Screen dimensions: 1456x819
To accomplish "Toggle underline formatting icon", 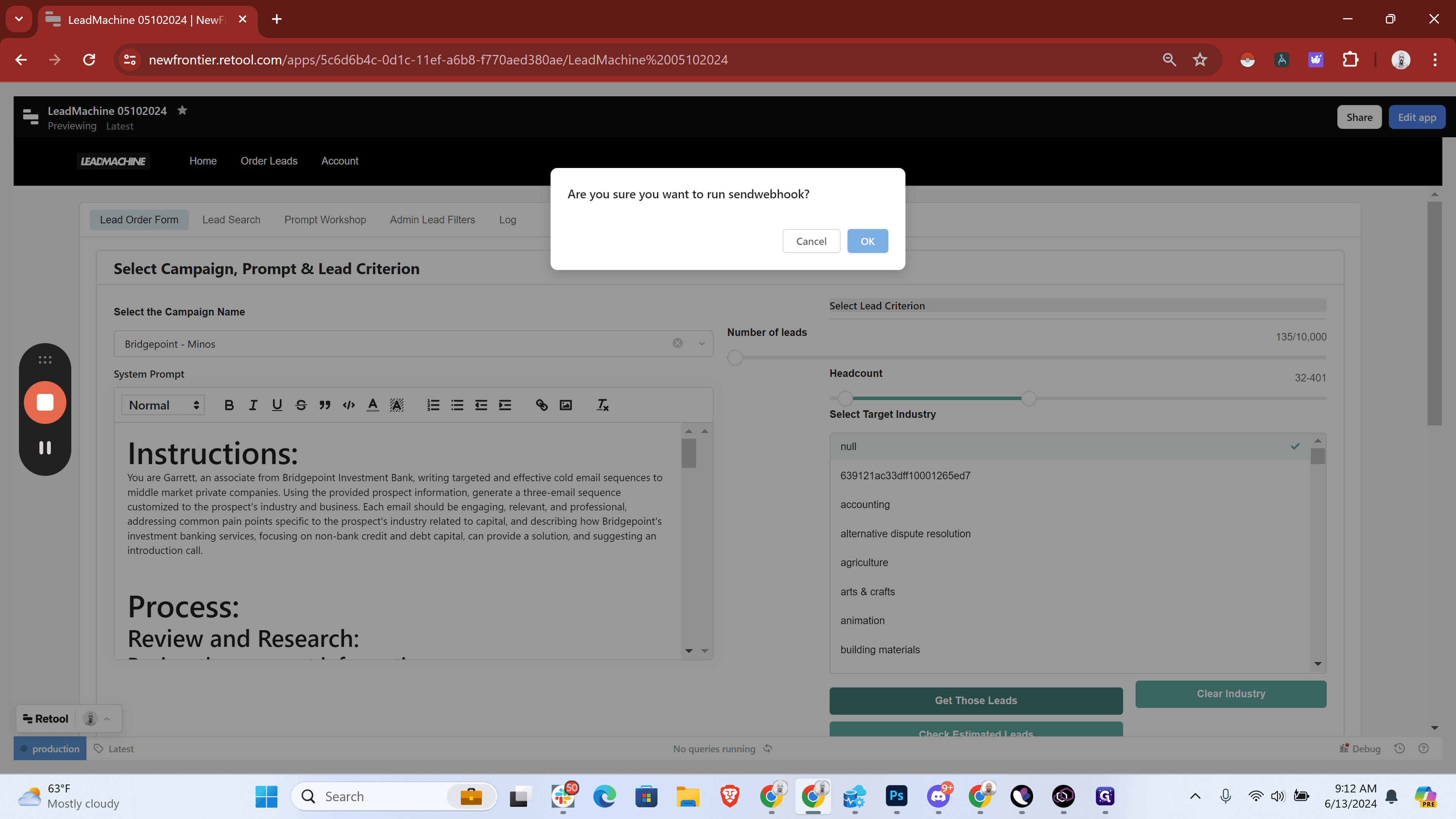I will point(277,405).
